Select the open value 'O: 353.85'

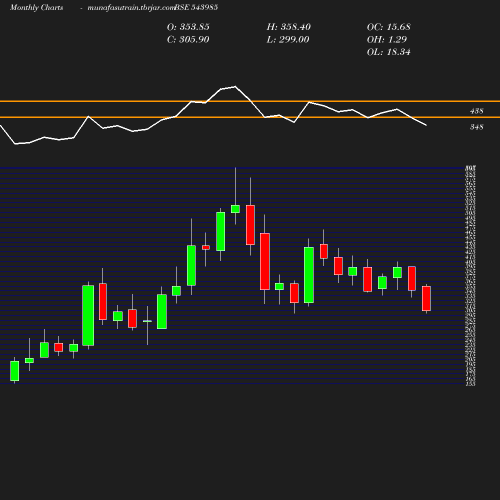coord(188,27)
